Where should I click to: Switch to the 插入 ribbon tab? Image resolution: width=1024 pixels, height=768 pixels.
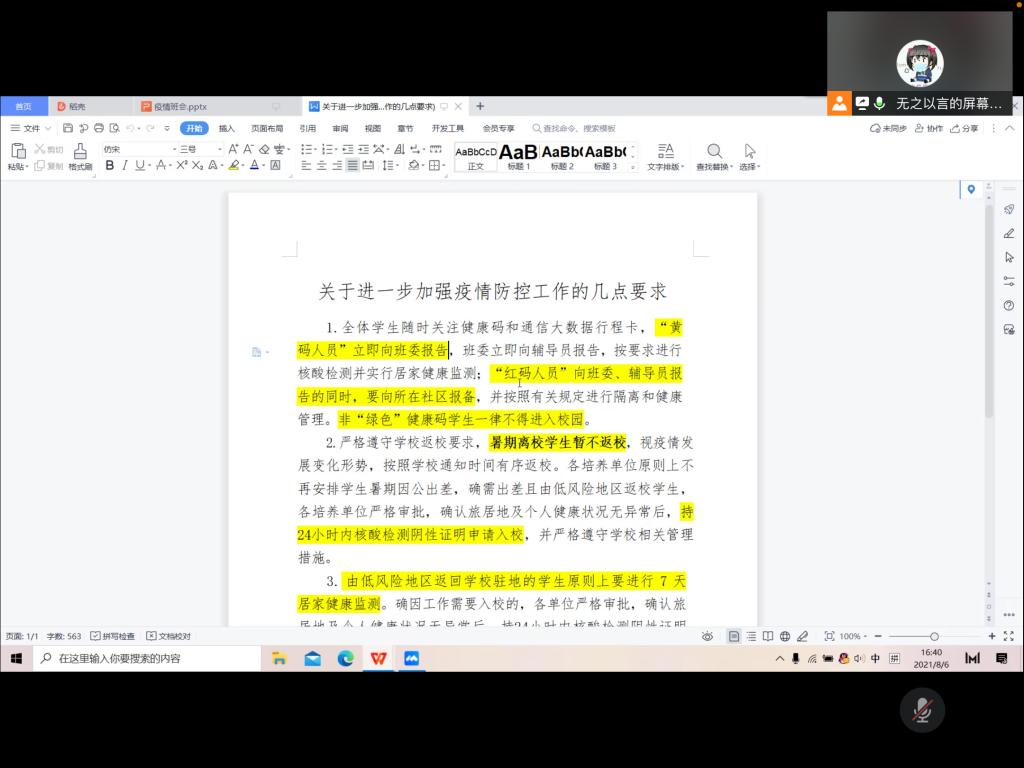(227, 128)
